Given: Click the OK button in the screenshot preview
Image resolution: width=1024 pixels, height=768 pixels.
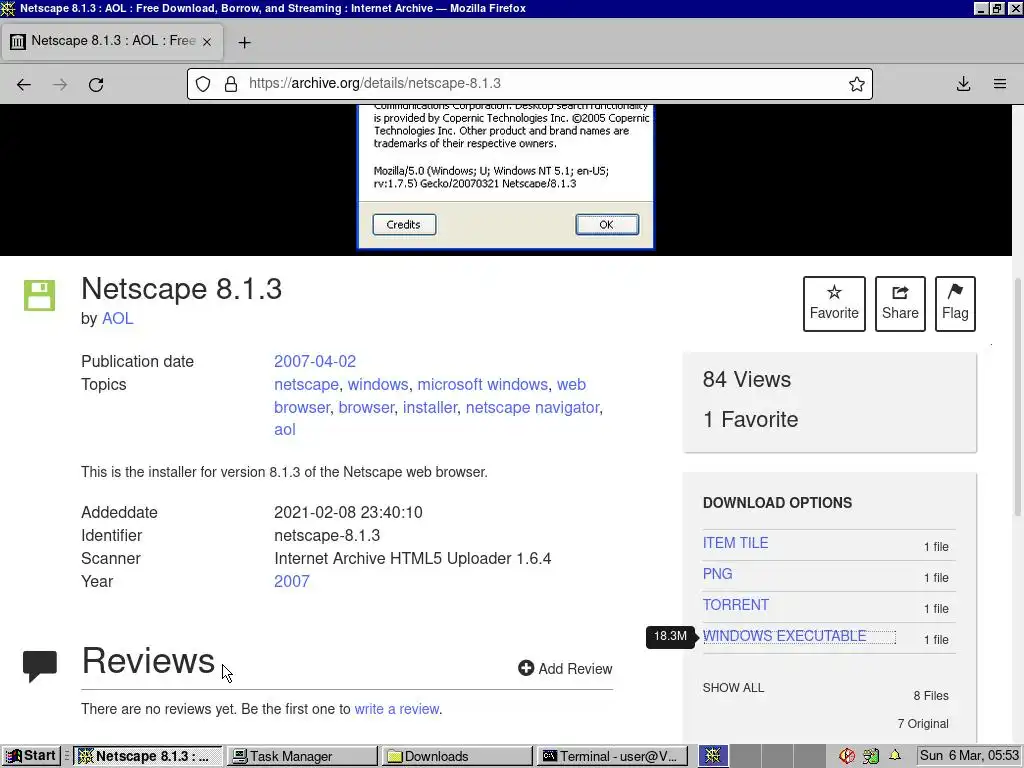Looking at the screenshot, I should (607, 225).
